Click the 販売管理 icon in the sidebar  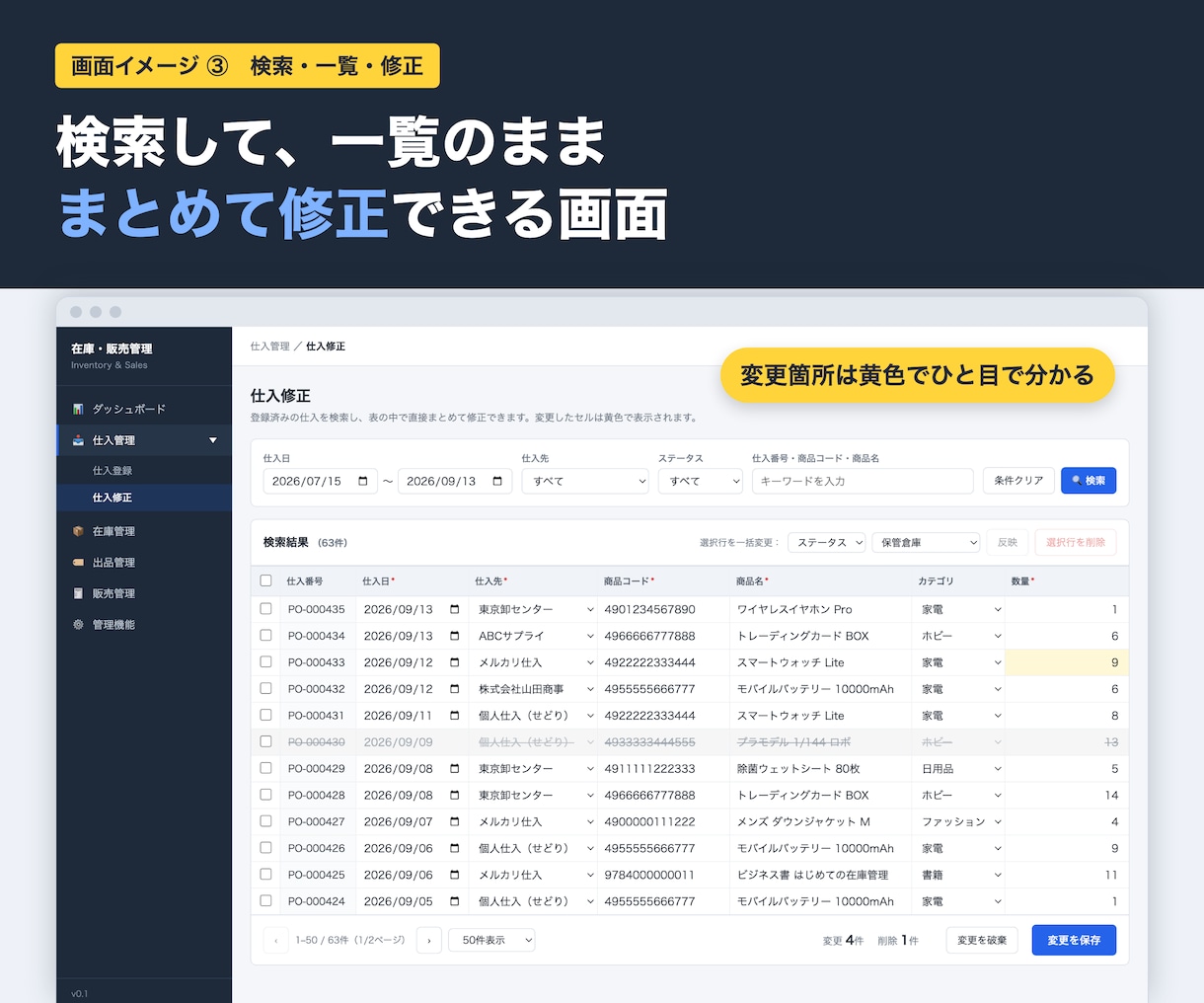point(78,593)
